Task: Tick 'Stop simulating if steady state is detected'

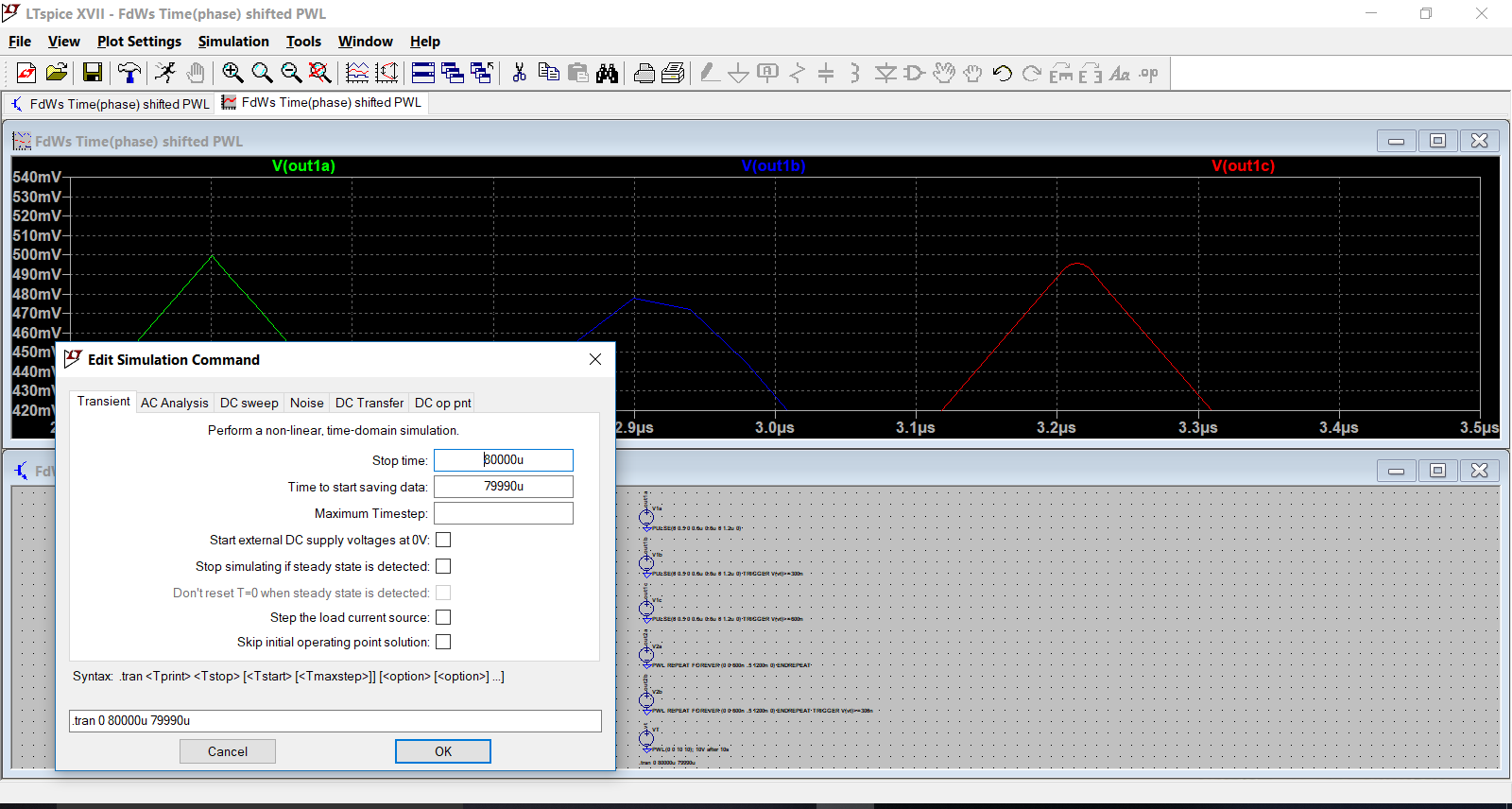Action: (443, 566)
